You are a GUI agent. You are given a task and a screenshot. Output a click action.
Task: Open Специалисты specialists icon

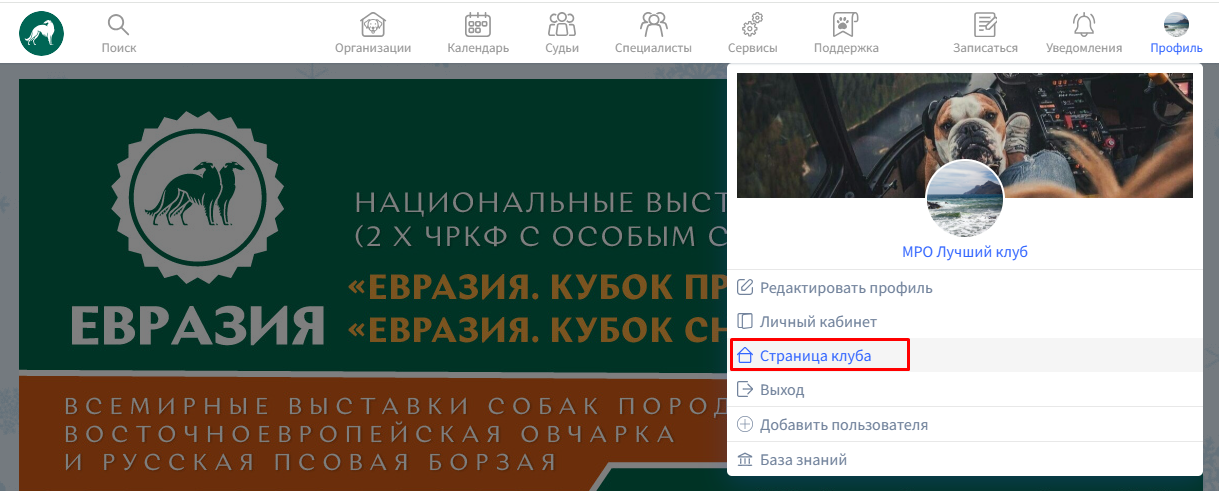(x=653, y=25)
